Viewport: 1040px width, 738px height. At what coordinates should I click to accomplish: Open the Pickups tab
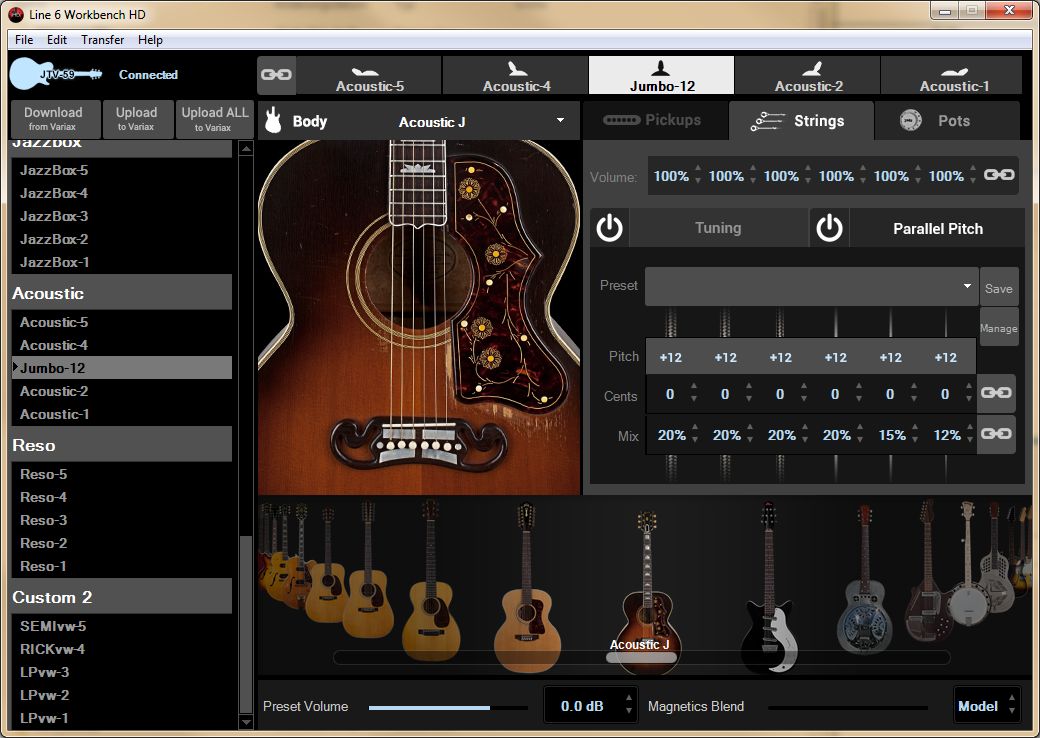(x=655, y=120)
